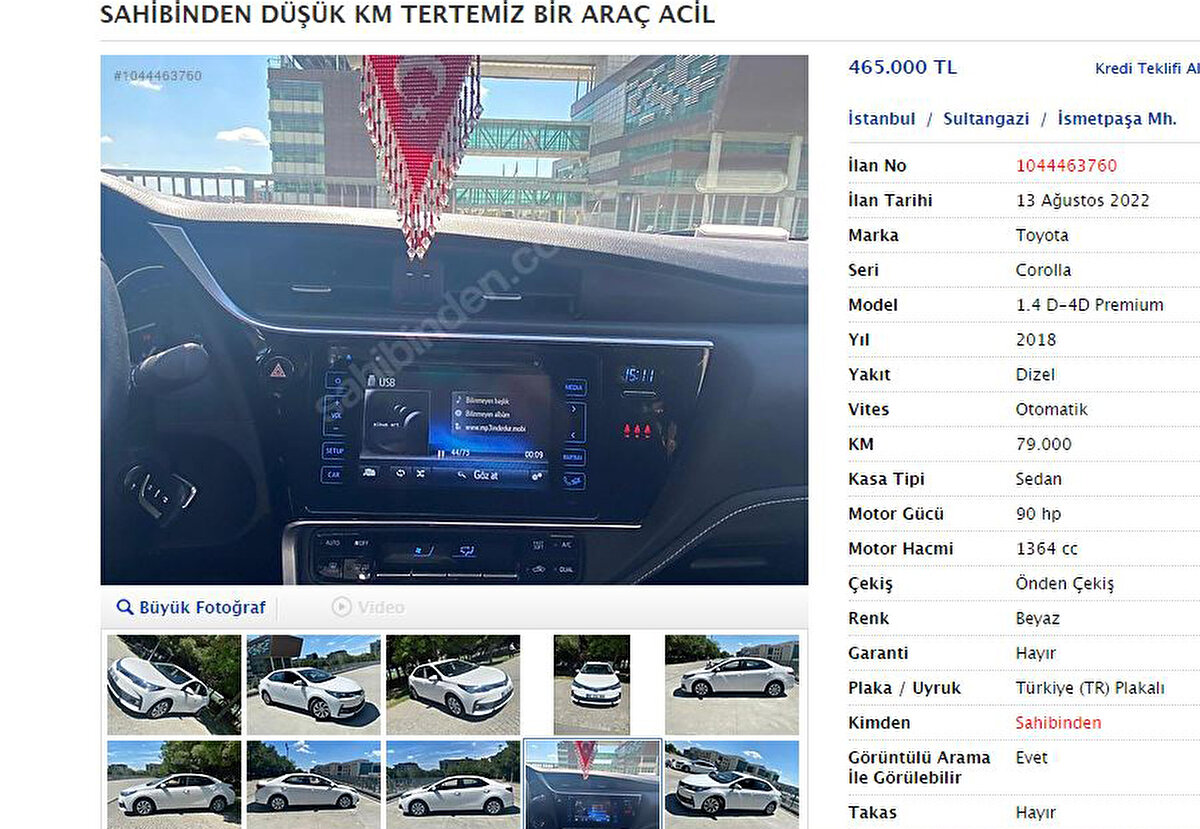This screenshot has width=1200, height=829.
Task: Click the main dashboard photo
Action: click(x=454, y=320)
